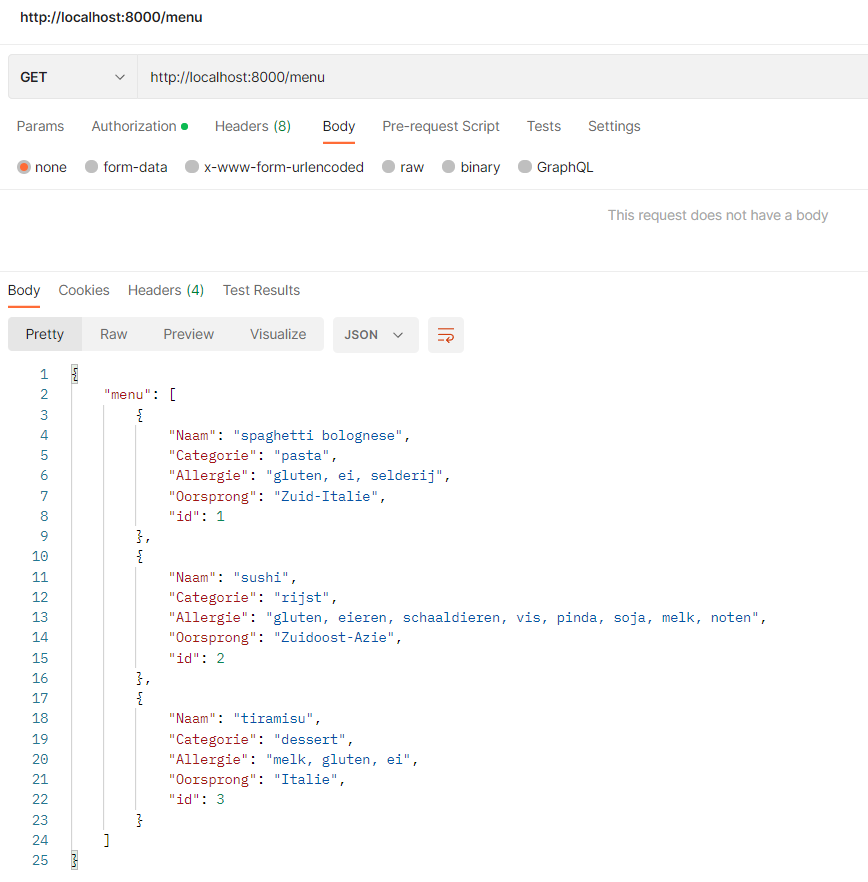
Task: Select the x-www-form-urlencoded body type
Action: (274, 167)
